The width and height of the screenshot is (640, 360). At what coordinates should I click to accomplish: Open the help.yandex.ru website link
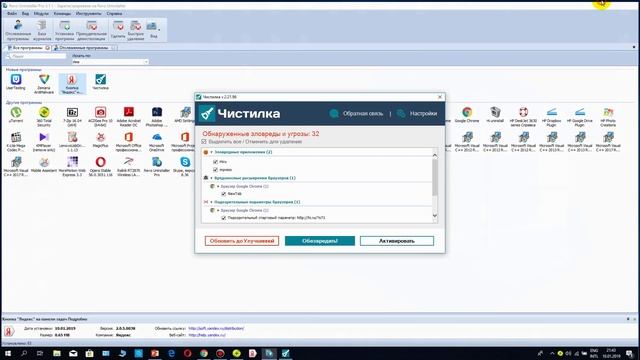pyautogui.click(x=207, y=335)
